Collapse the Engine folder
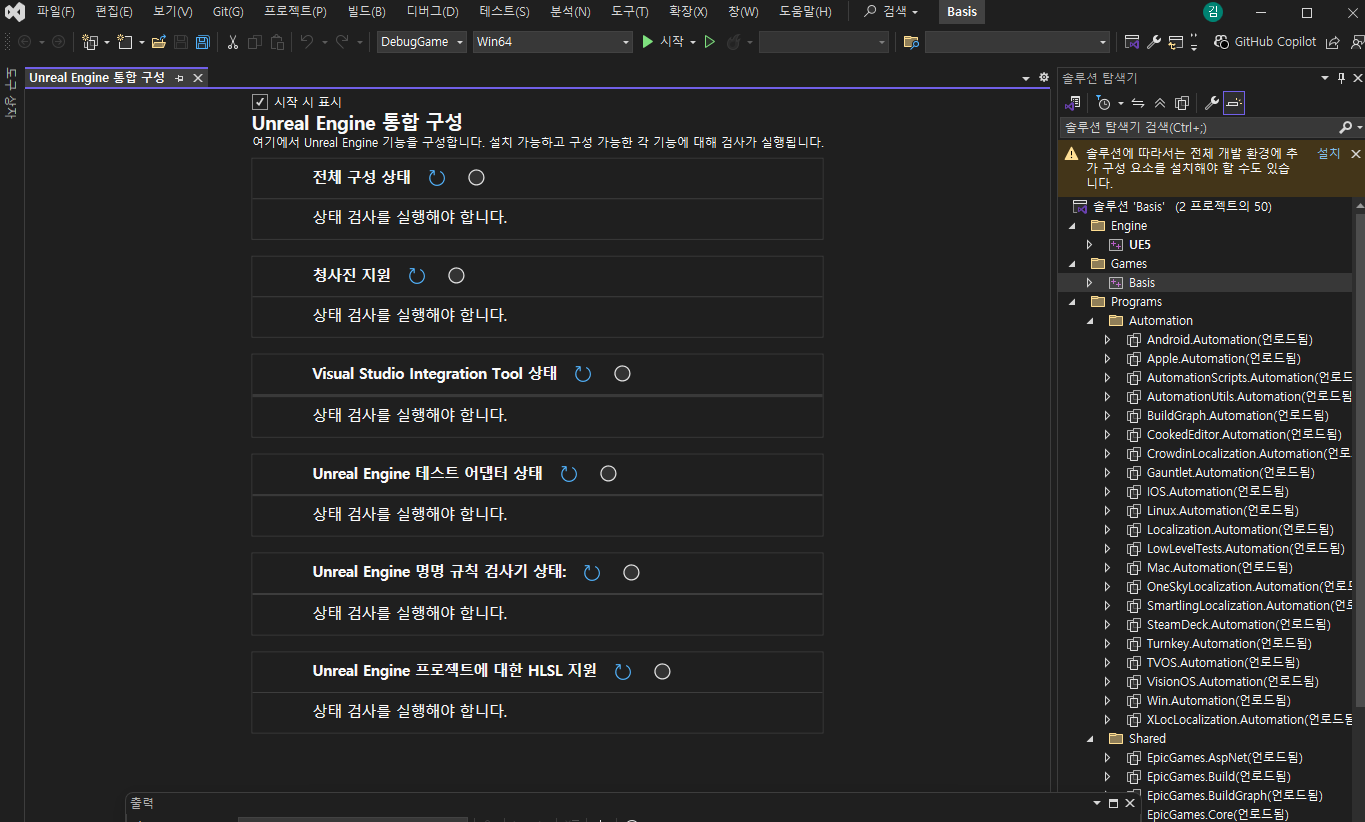 [1072, 226]
